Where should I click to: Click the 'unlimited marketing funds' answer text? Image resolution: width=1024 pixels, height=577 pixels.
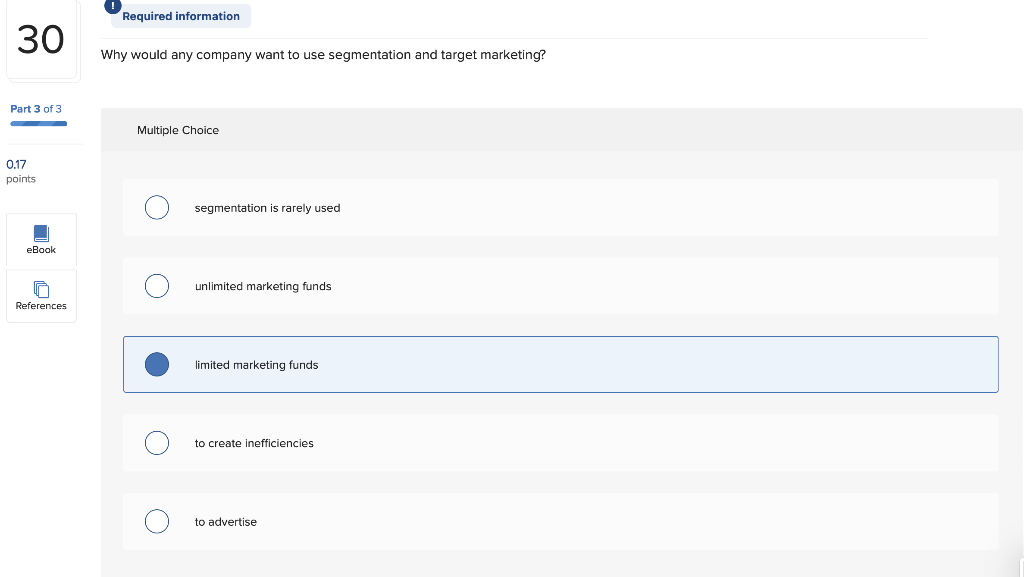point(263,286)
